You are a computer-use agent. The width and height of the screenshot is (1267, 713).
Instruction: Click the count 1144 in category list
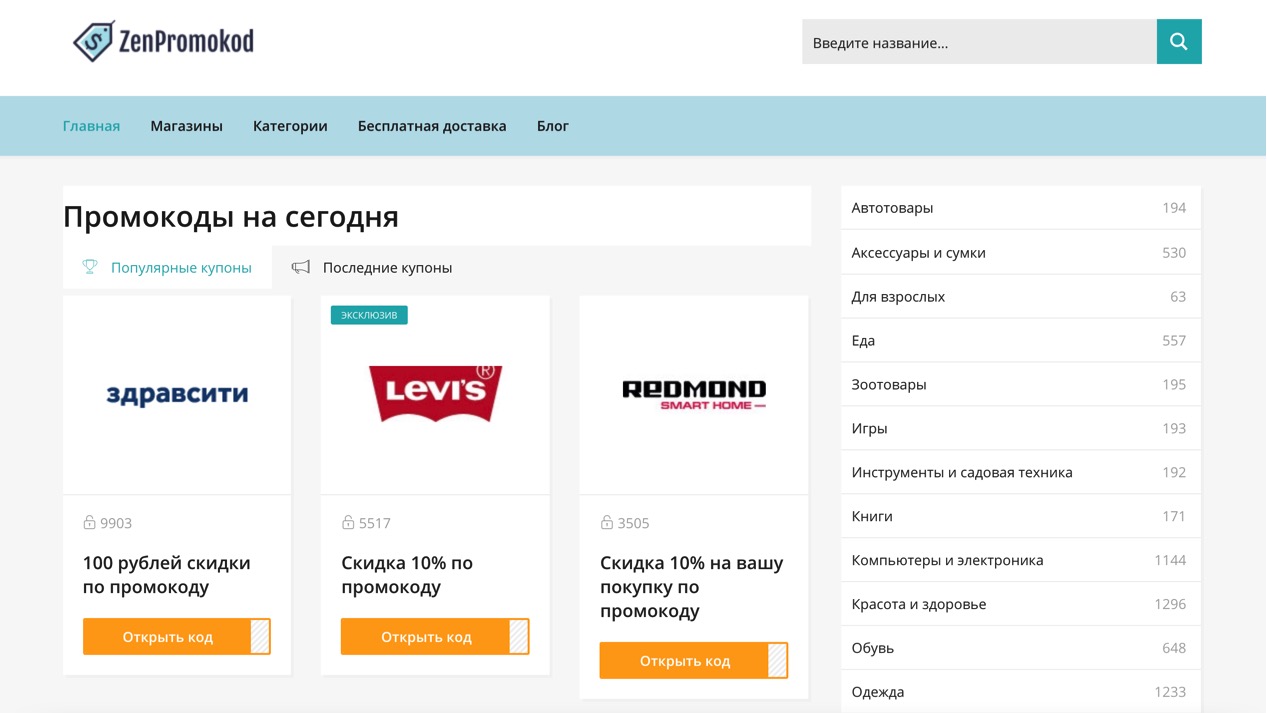click(x=1170, y=560)
